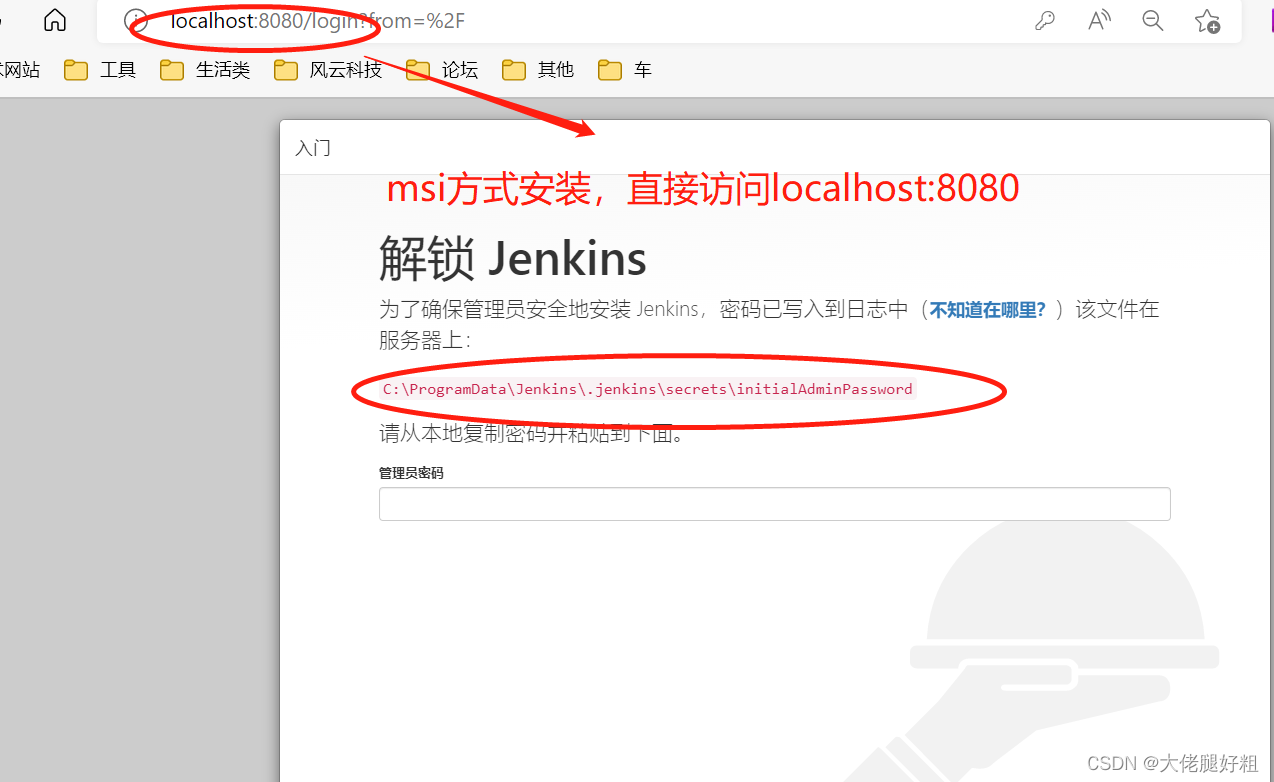1274x782 pixels.
Task: Click the 解锁 Jenkins heading
Action: 513,259
